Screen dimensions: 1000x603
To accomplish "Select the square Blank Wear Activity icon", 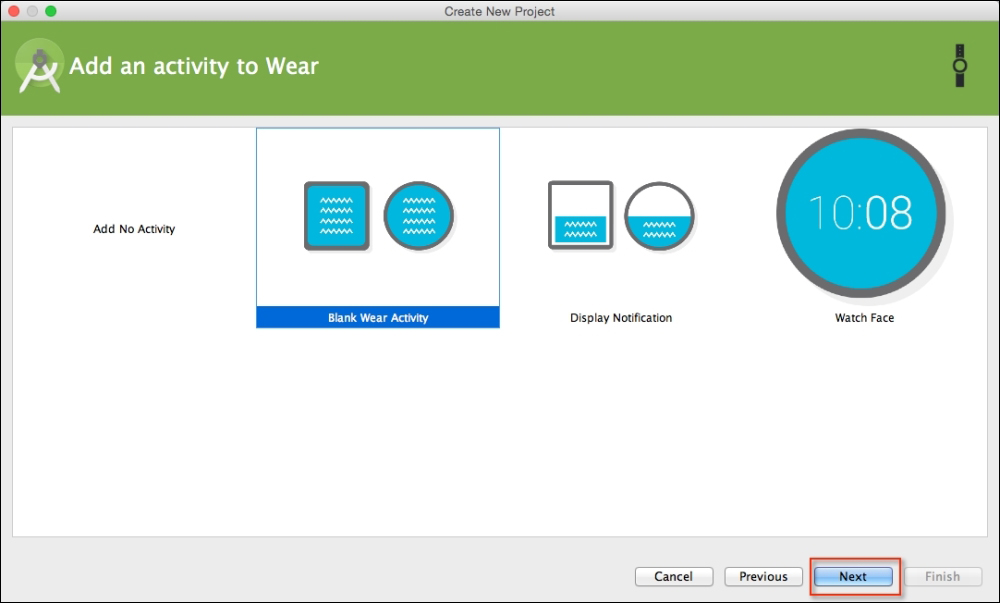I will coord(337,215).
